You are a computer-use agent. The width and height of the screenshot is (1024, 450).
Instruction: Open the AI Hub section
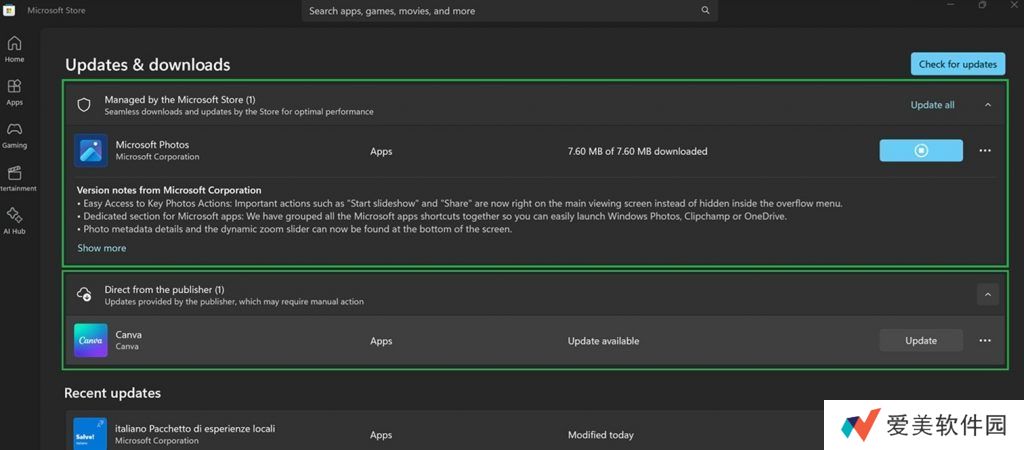point(15,220)
